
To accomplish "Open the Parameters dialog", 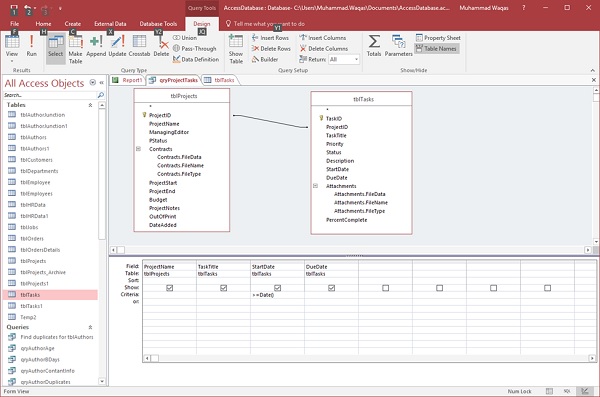I will point(398,46).
